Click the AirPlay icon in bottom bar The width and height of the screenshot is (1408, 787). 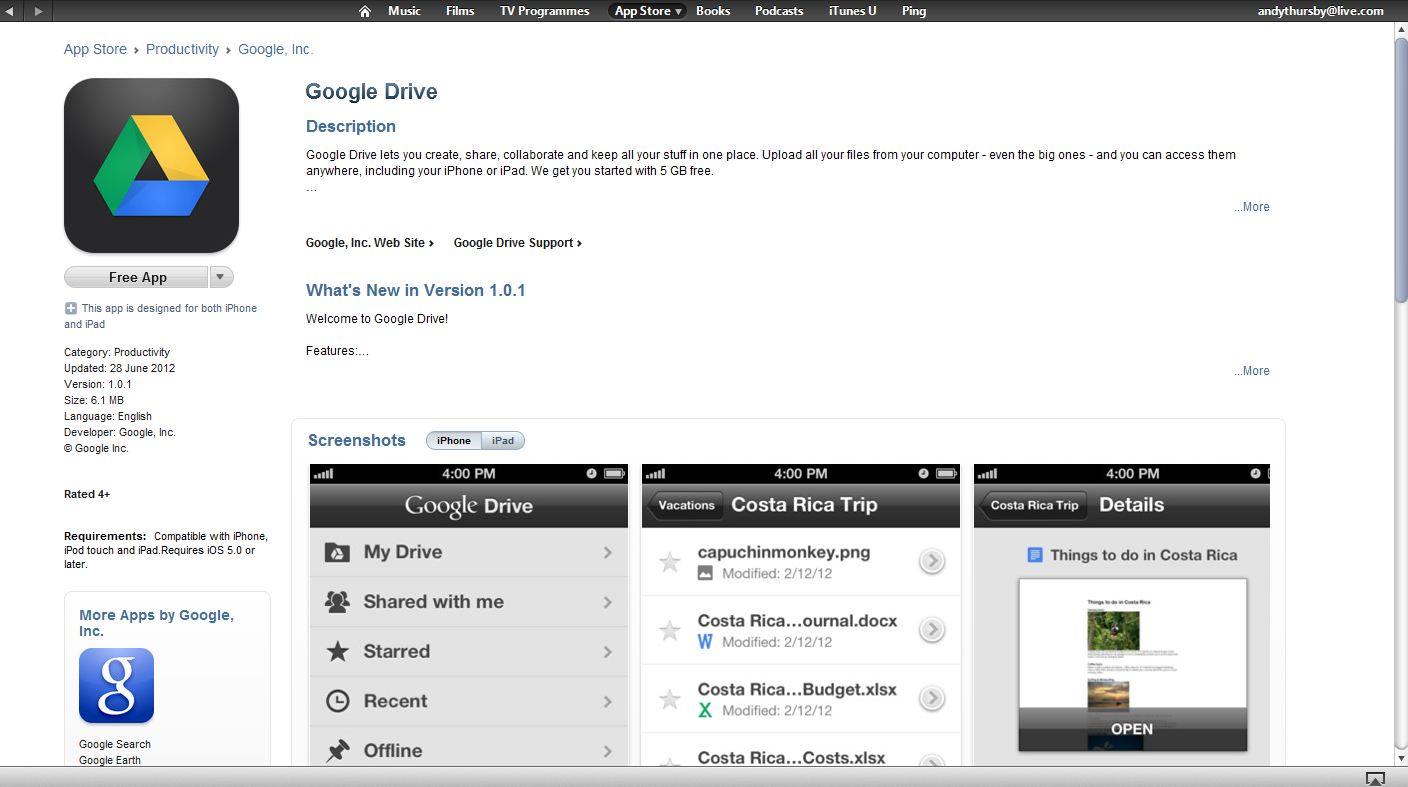click(1375, 778)
